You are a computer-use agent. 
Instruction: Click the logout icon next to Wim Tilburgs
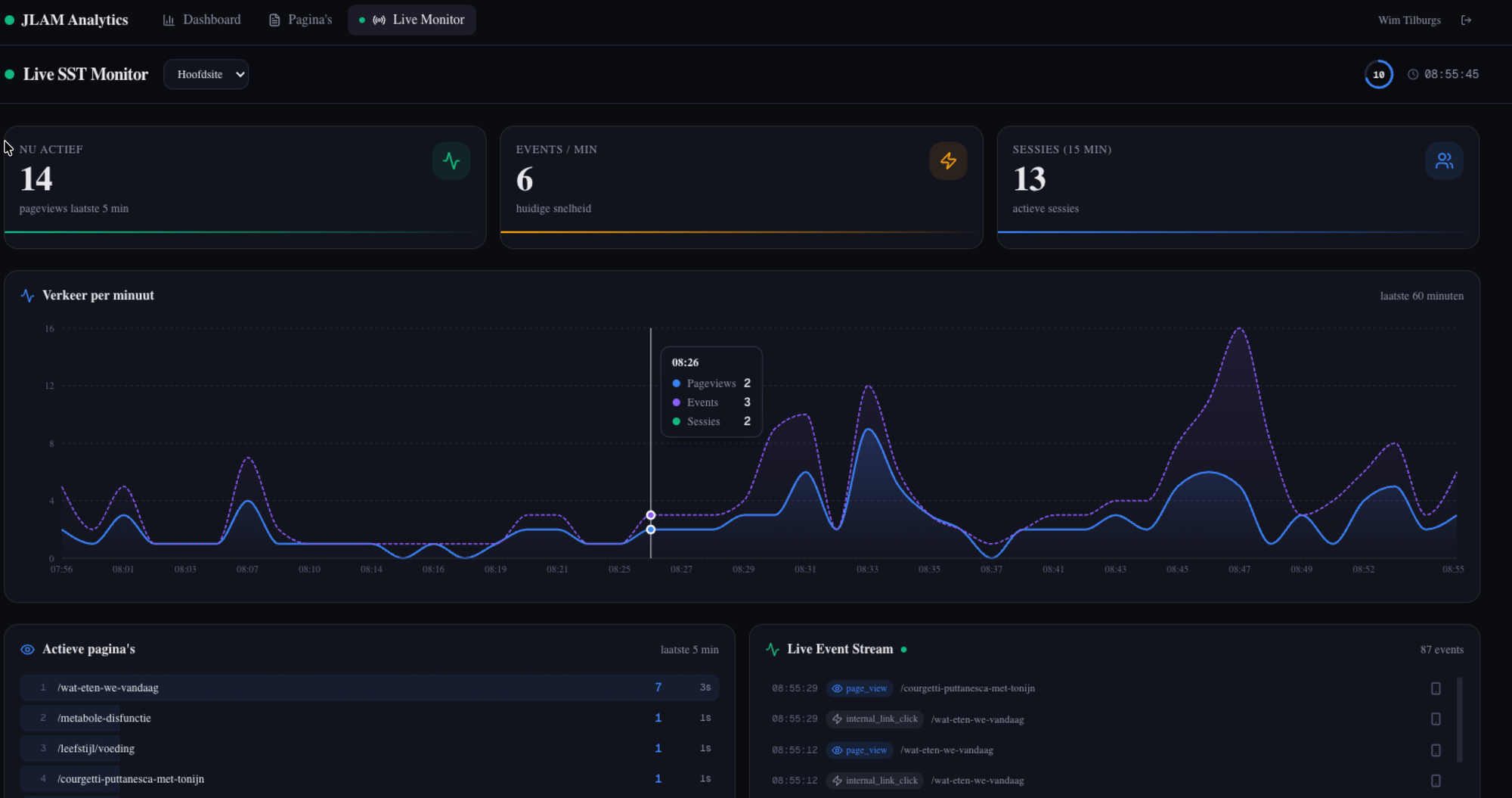1466,20
